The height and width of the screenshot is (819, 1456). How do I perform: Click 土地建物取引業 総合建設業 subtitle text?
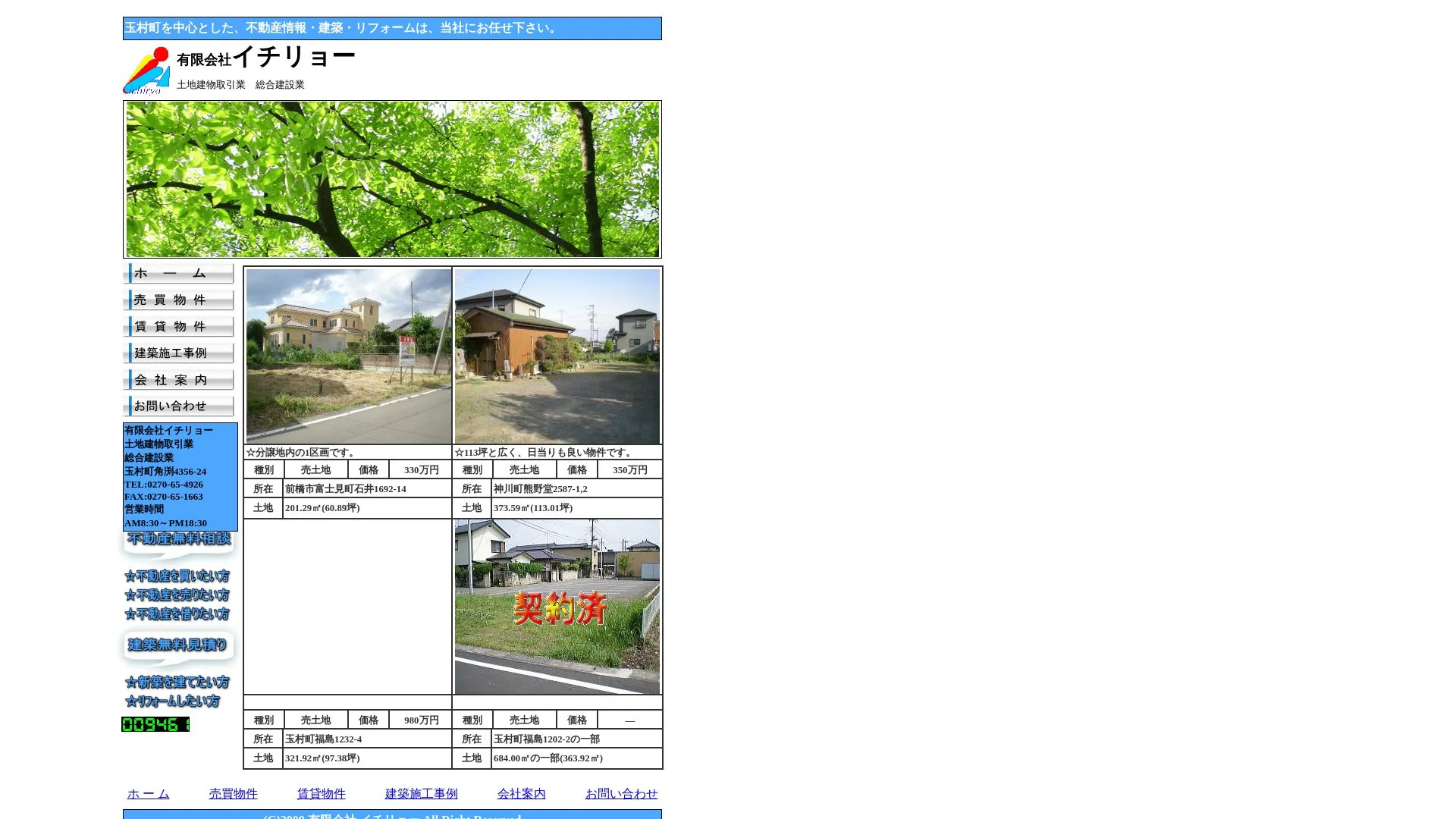(240, 85)
